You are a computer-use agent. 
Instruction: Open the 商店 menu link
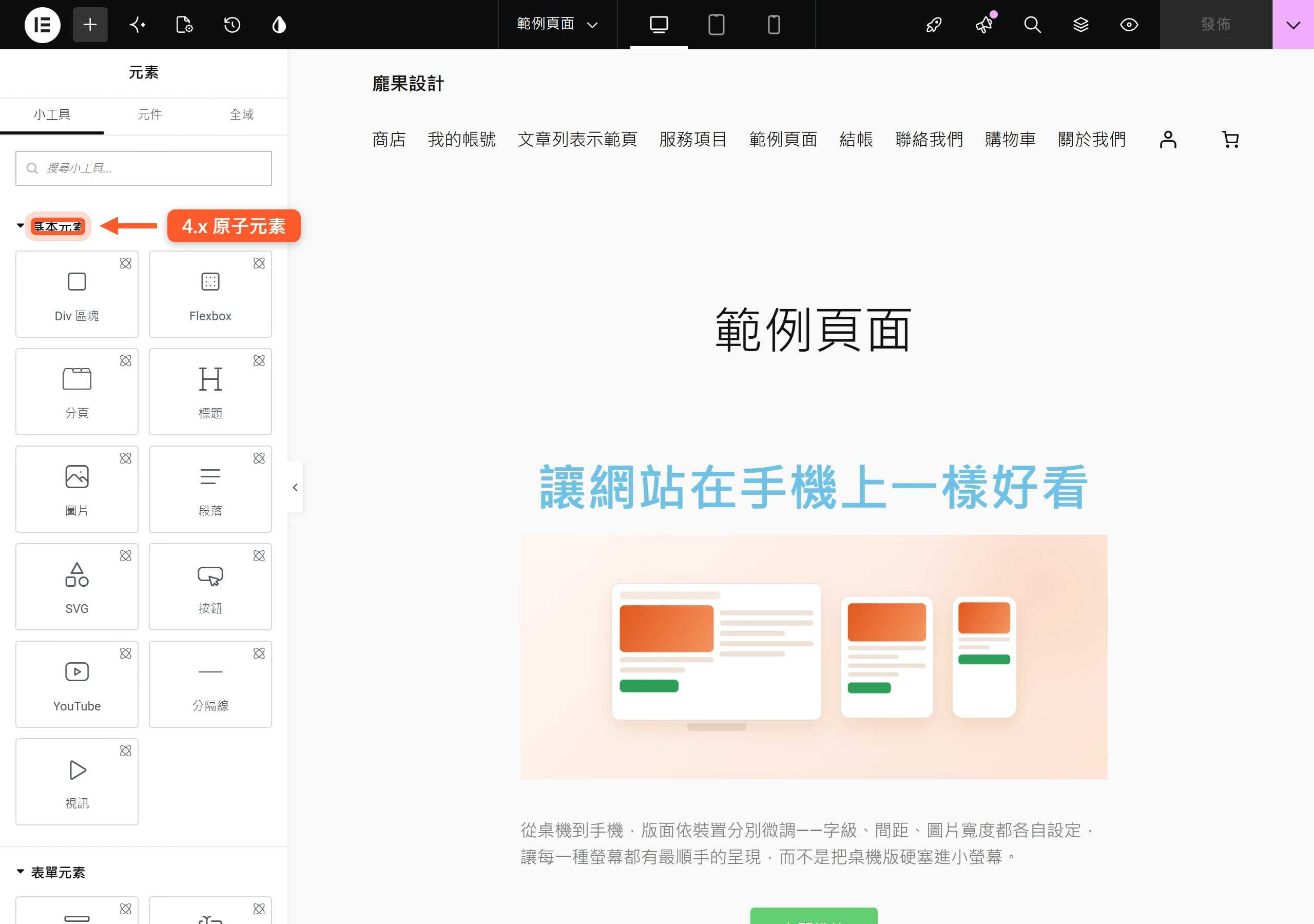389,139
